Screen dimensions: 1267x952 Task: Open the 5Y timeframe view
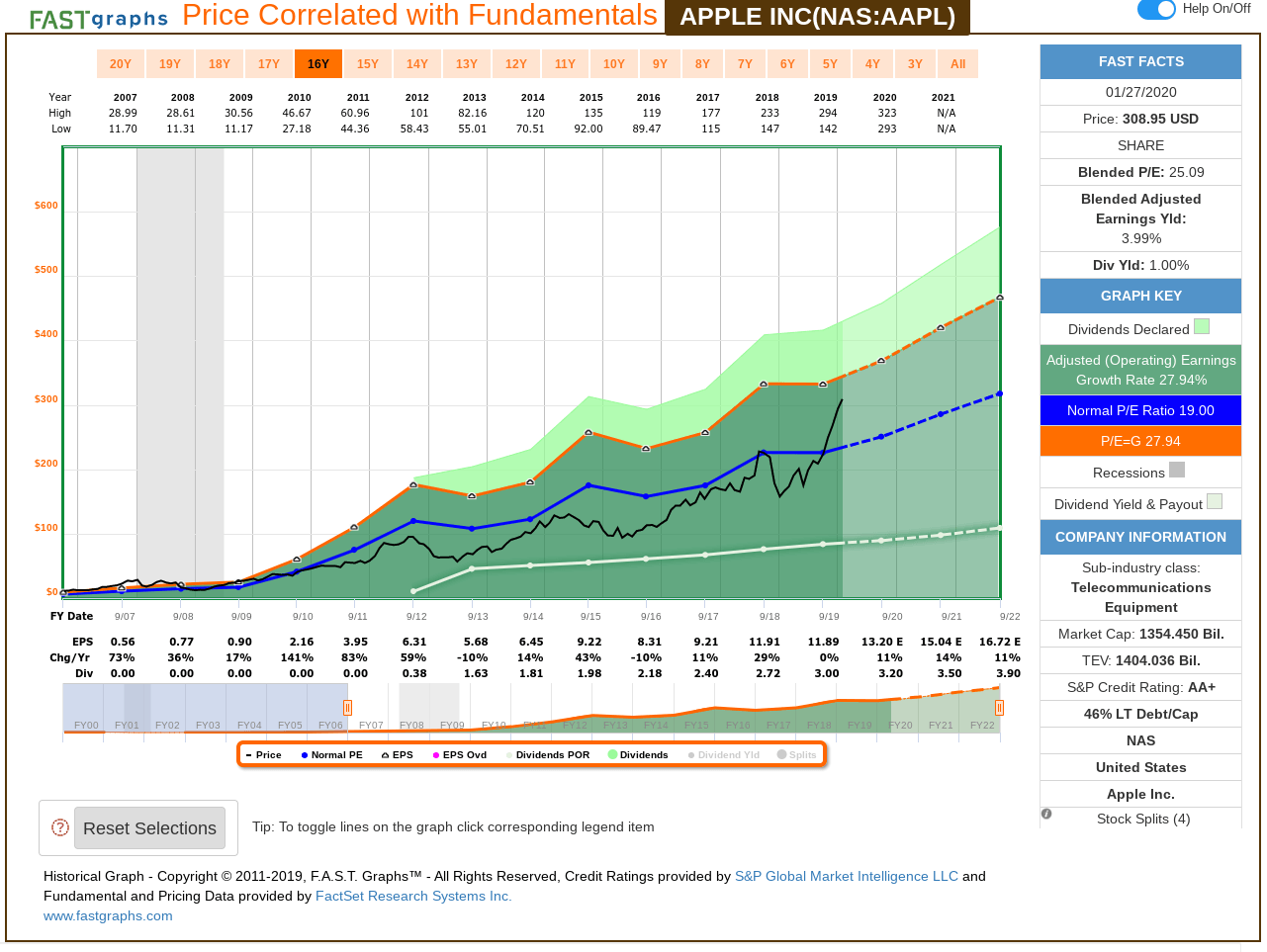(830, 64)
